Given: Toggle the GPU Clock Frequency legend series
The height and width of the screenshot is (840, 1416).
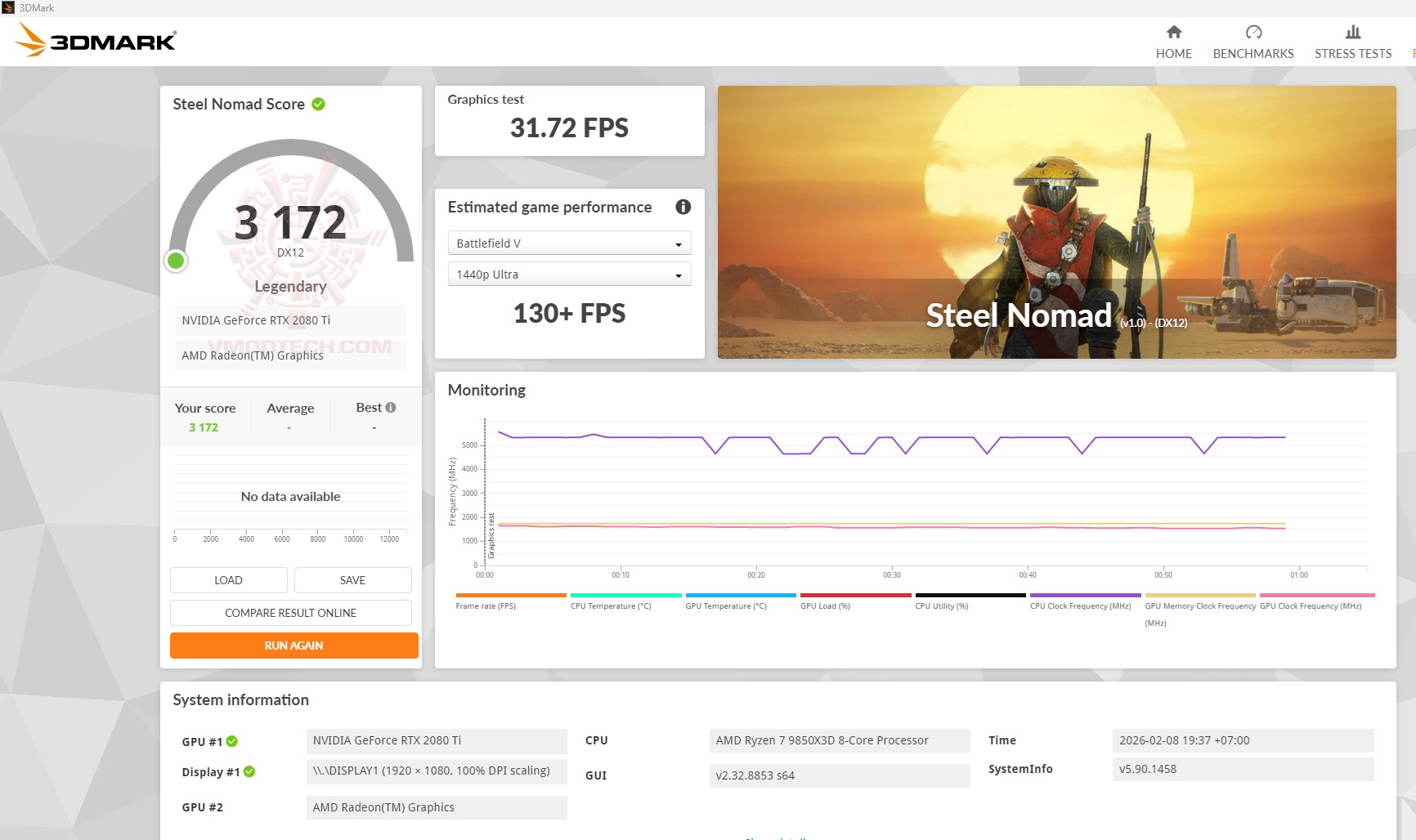Looking at the screenshot, I should (x=1317, y=601).
